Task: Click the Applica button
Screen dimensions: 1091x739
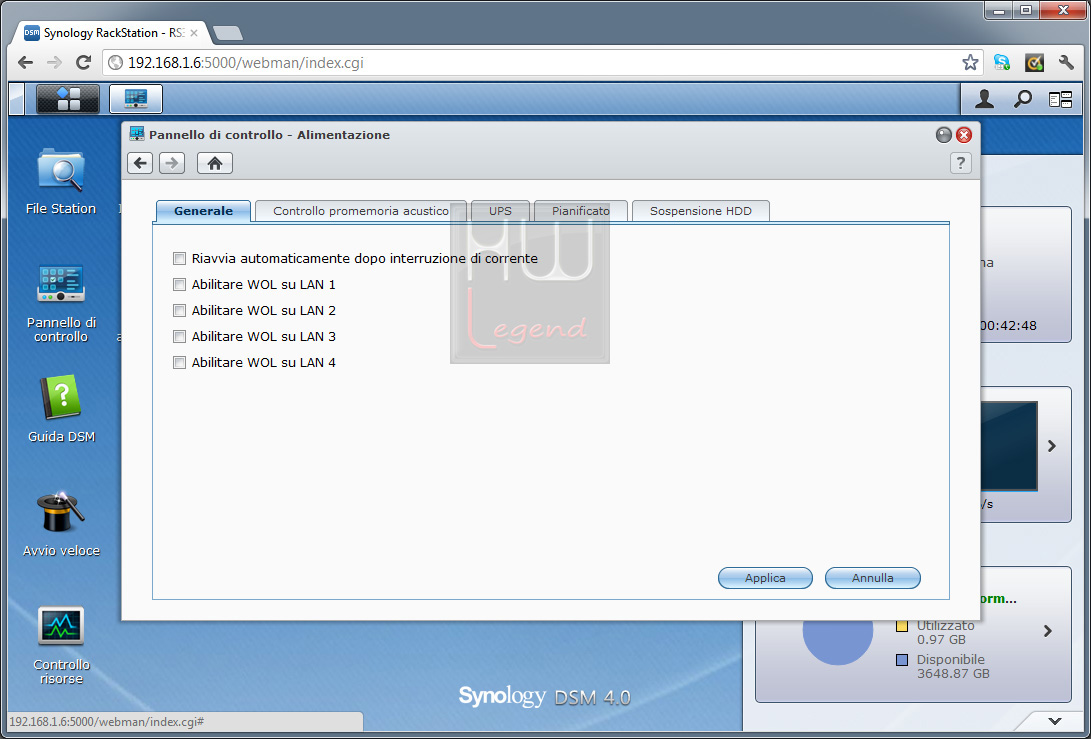Action: (765, 578)
